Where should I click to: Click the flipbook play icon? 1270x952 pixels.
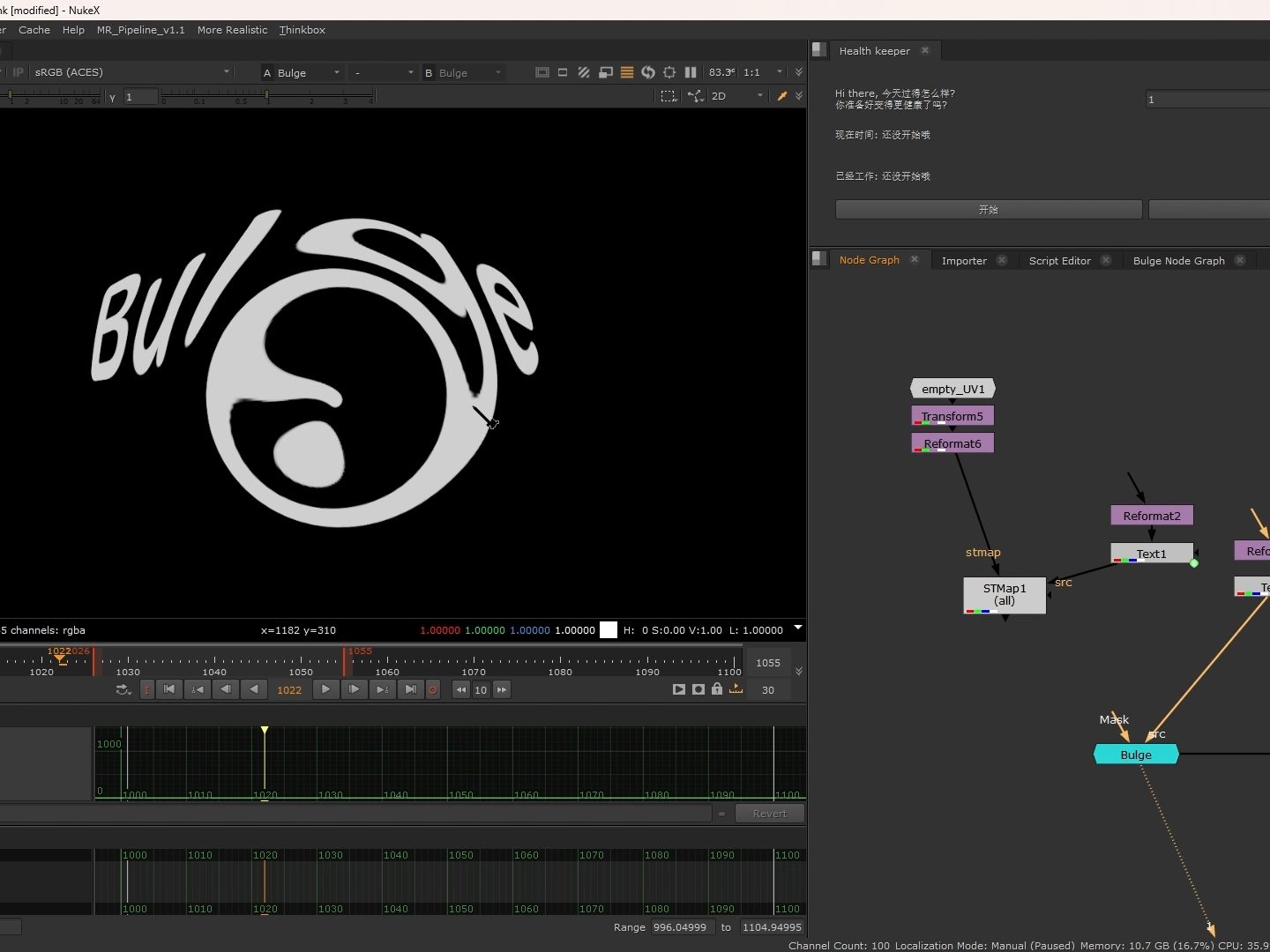tap(678, 689)
